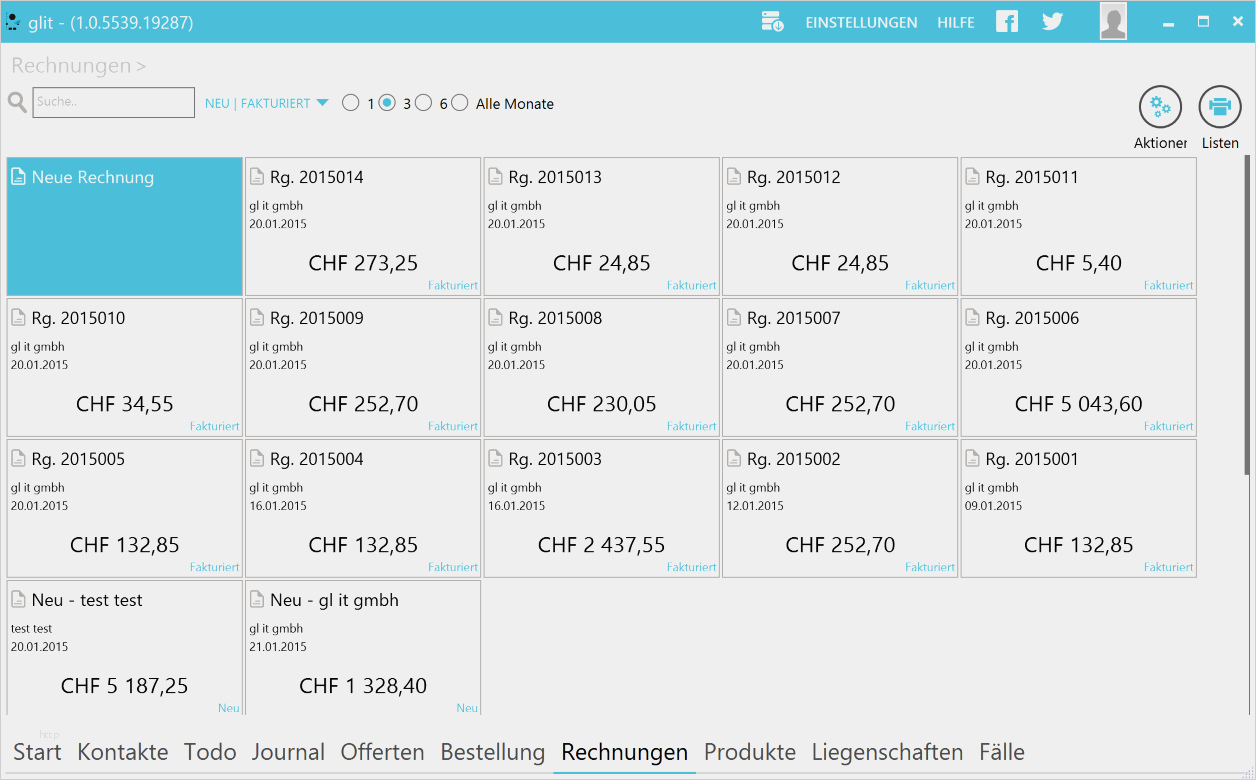This screenshot has height=780, width=1256.
Task: Click the Aktionen gears icon
Action: tap(1160, 107)
